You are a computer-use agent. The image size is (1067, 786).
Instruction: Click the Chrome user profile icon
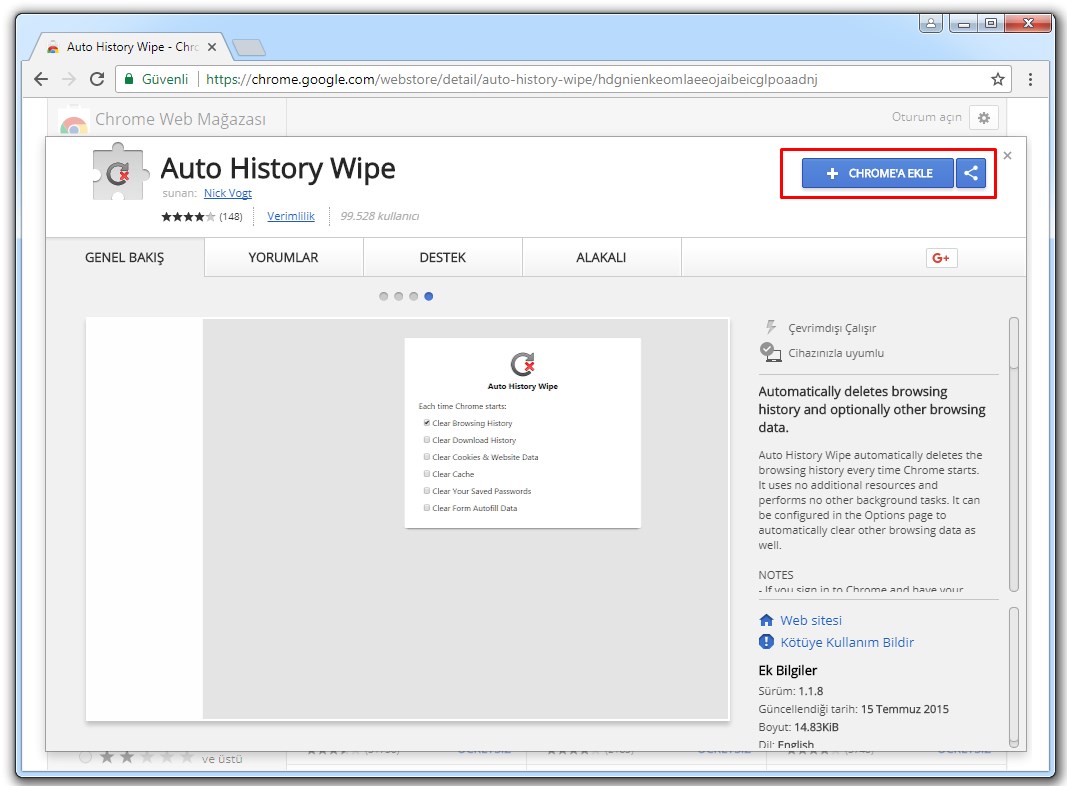(x=930, y=23)
